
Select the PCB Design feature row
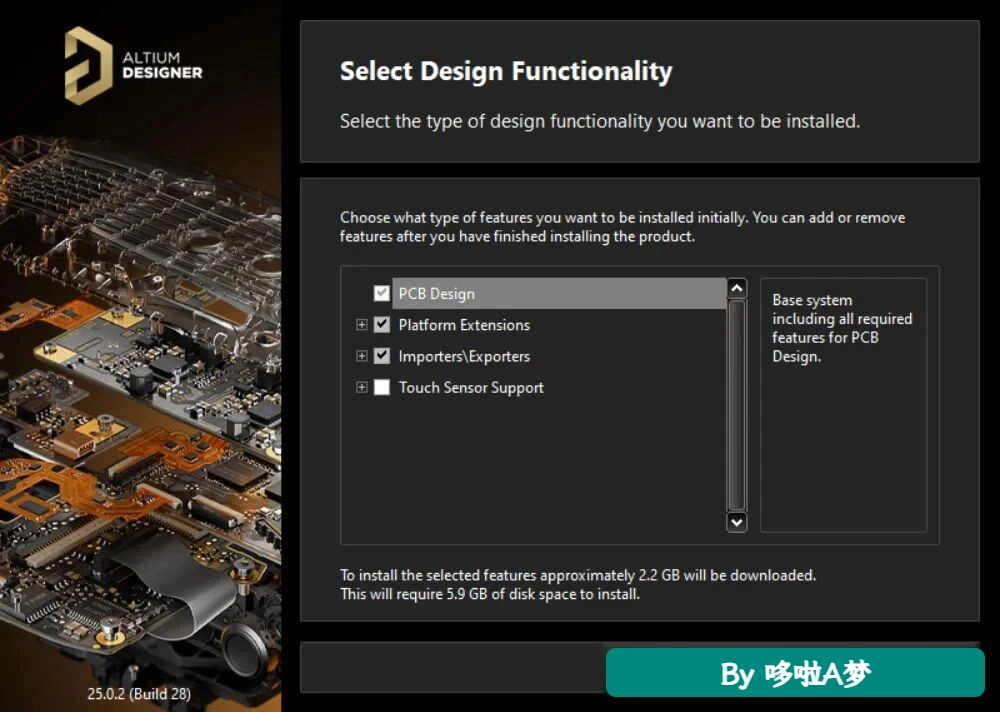[559, 293]
